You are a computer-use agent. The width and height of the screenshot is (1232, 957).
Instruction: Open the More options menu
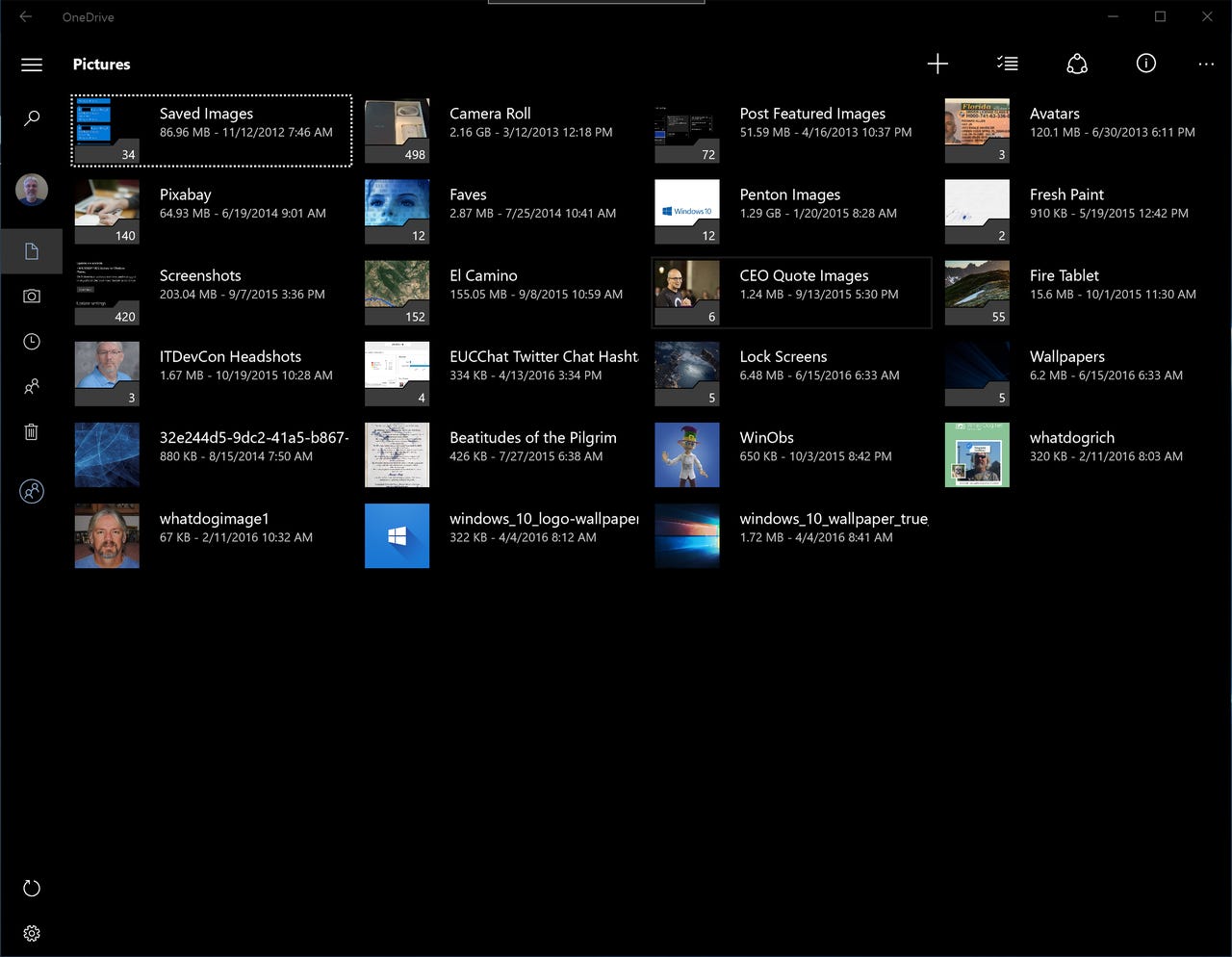point(1206,64)
